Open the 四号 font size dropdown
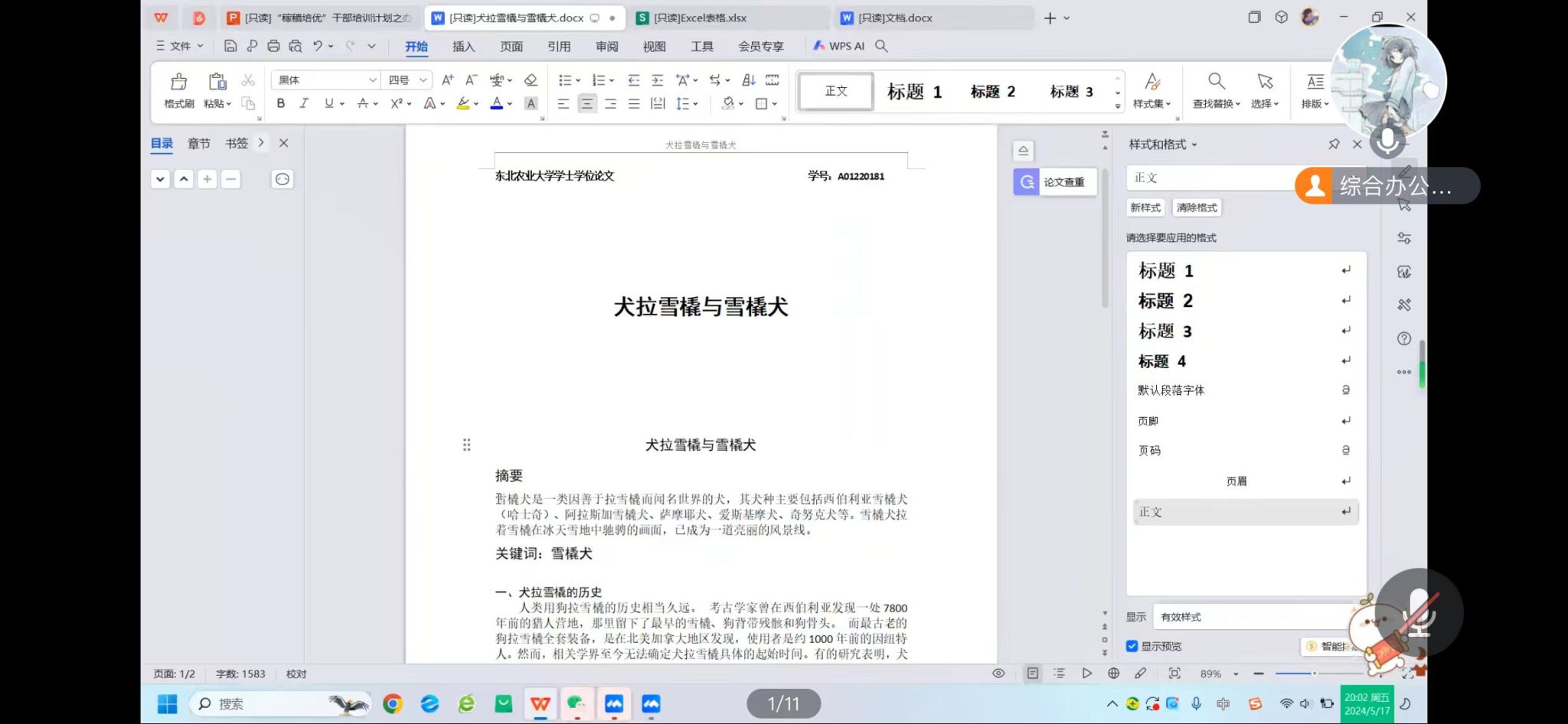The width and height of the screenshot is (1568, 724). 423,80
